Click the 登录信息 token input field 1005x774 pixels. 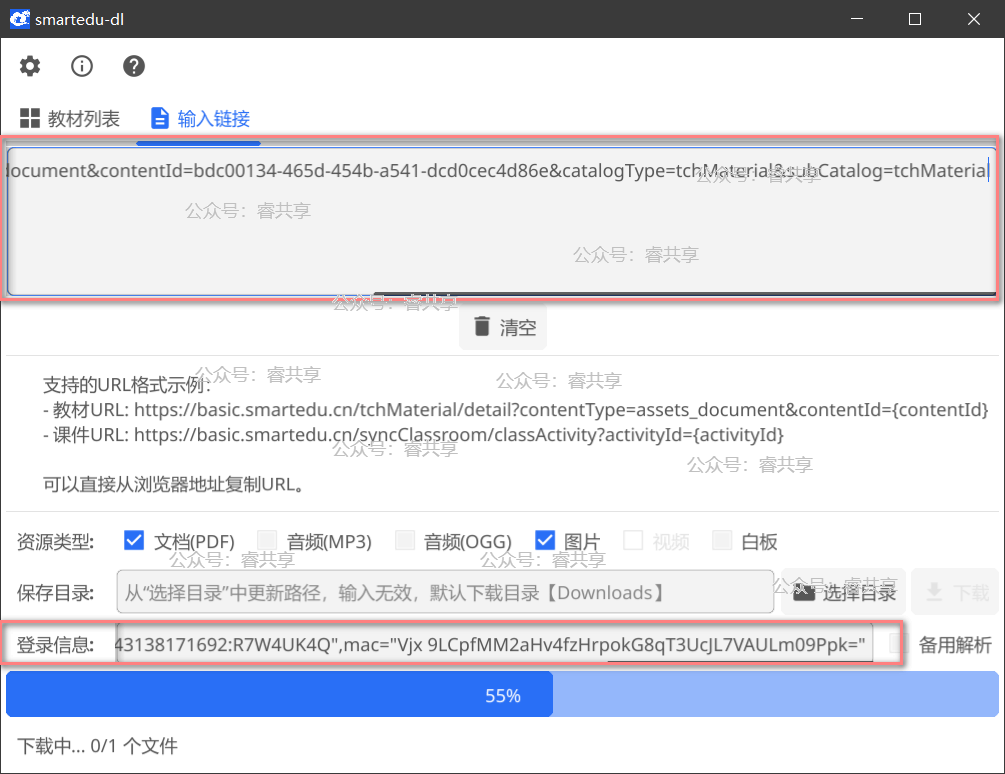pos(494,644)
